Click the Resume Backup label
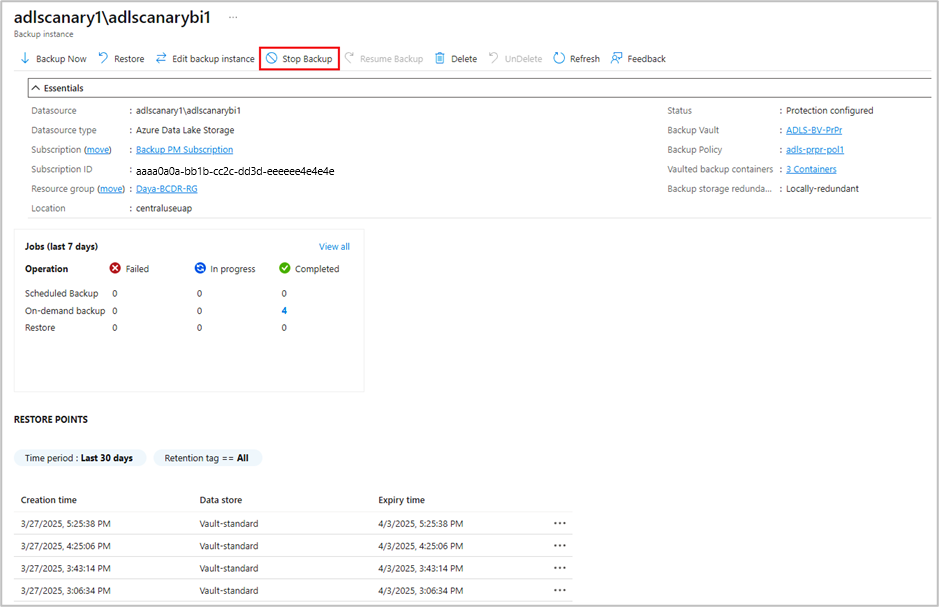This screenshot has height=607, width=939. (x=392, y=59)
